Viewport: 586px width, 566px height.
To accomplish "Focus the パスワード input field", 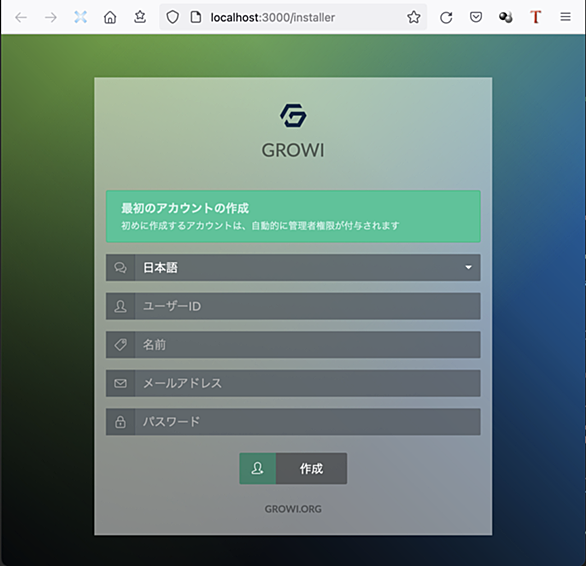I will tap(307, 422).
